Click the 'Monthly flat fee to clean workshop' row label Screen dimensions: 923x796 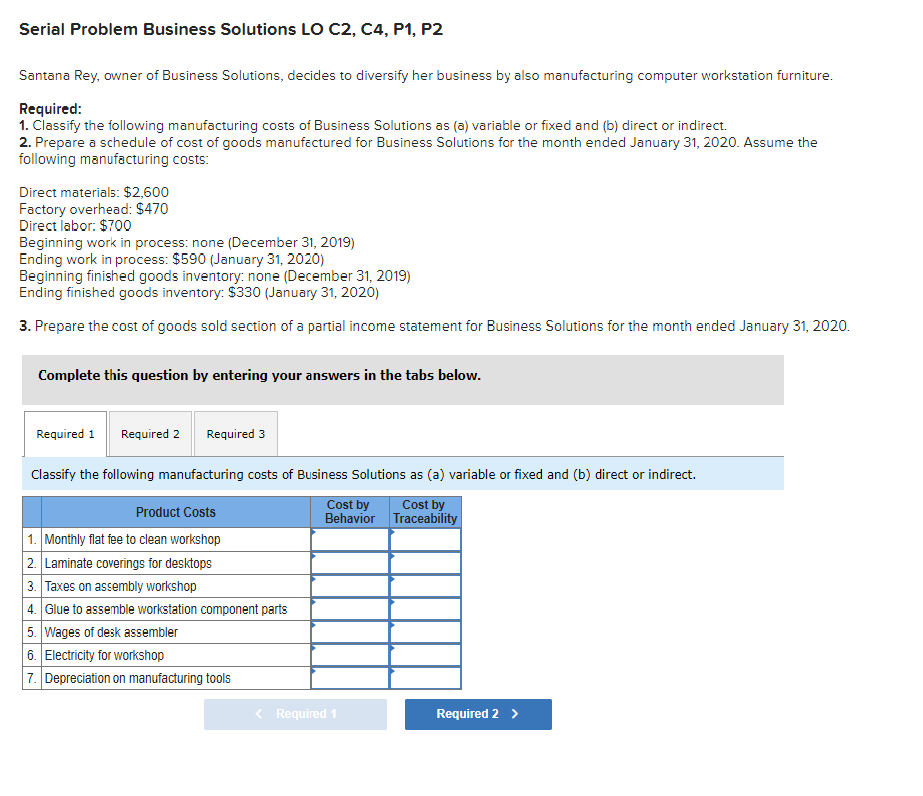click(x=132, y=539)
